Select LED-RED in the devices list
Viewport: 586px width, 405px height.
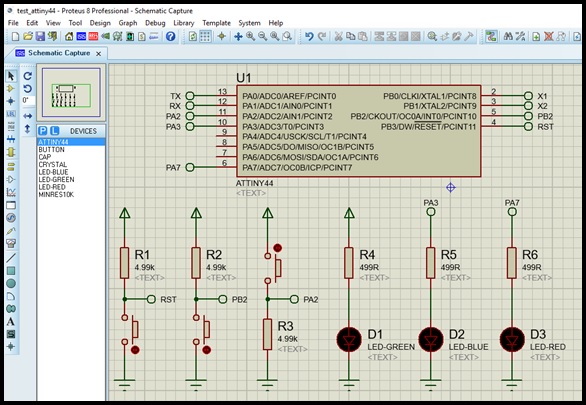tap(71, 187)
